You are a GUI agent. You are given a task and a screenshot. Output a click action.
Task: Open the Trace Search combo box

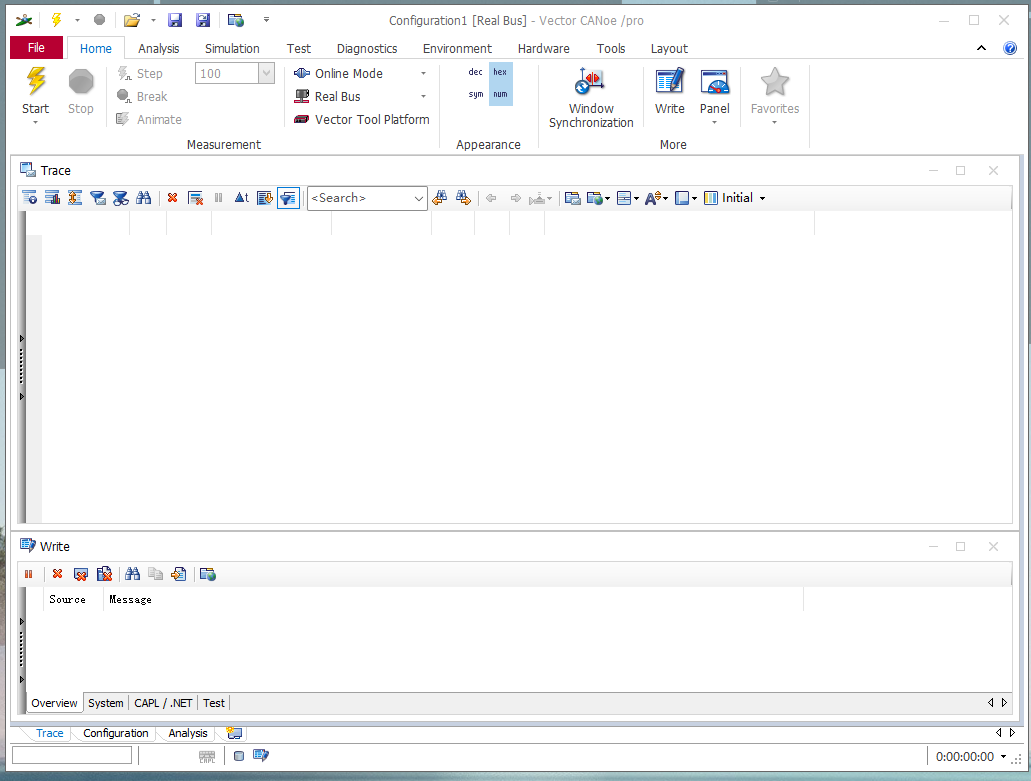pyautogui.click(x=368, y=198)
